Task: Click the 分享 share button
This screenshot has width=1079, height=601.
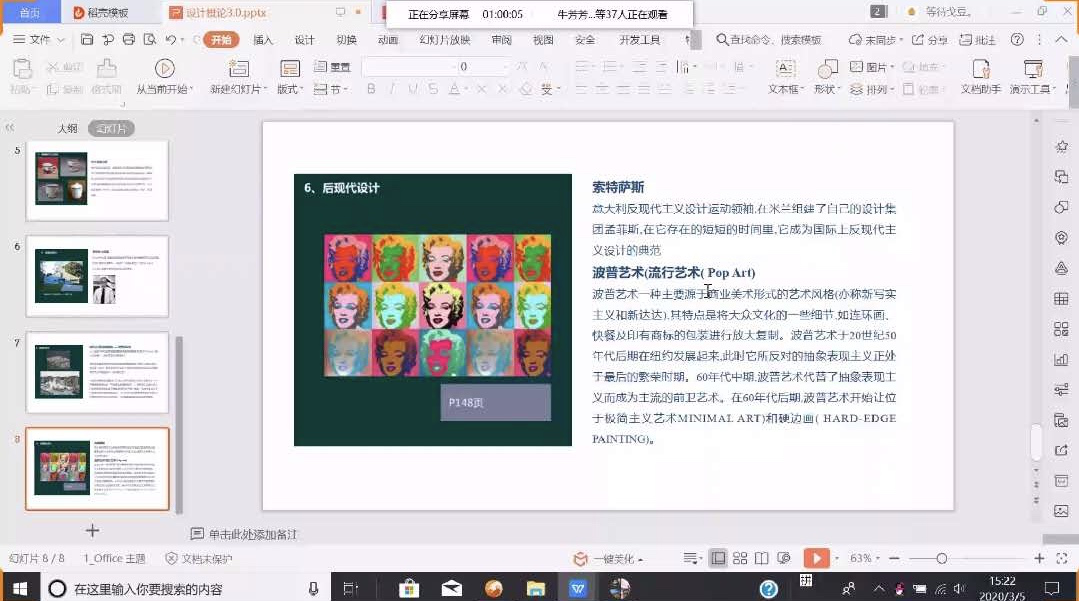Action: point(930,40)
